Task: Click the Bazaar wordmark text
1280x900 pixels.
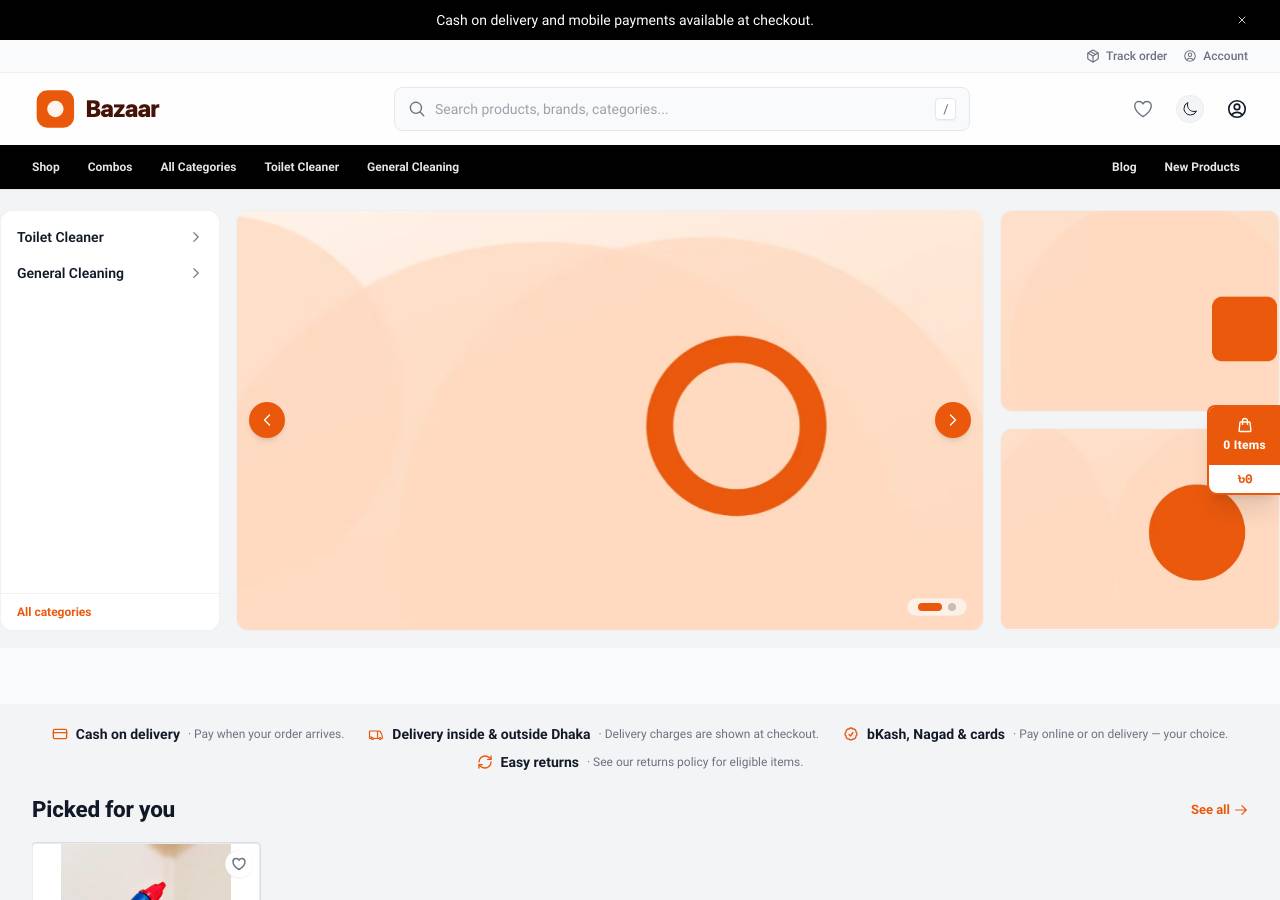Action: tap(122, 109)
